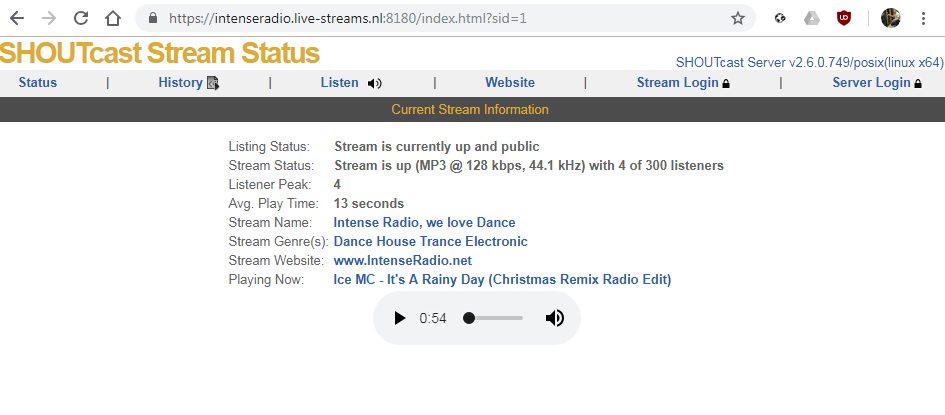Bookmark this page with the star
The image size is (945, 415).
(738, 18)
